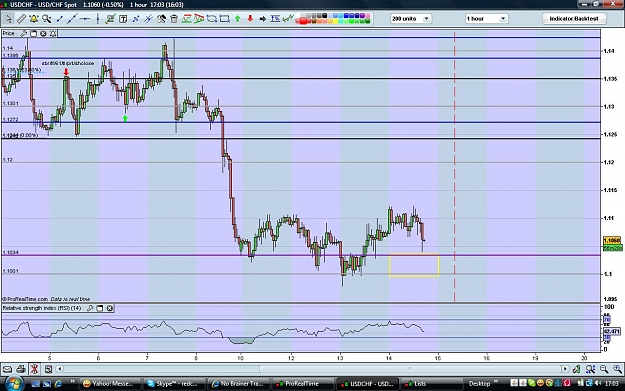
Task: Click the 1.1060 current price label
Action: 612,241
